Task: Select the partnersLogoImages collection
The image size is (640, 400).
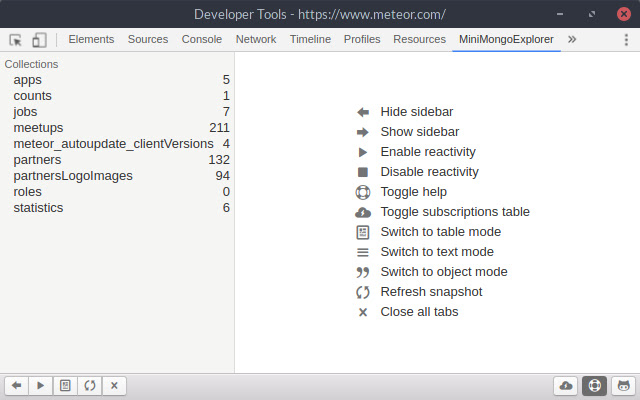Action: pyautogui.click(x=117, y=176)
